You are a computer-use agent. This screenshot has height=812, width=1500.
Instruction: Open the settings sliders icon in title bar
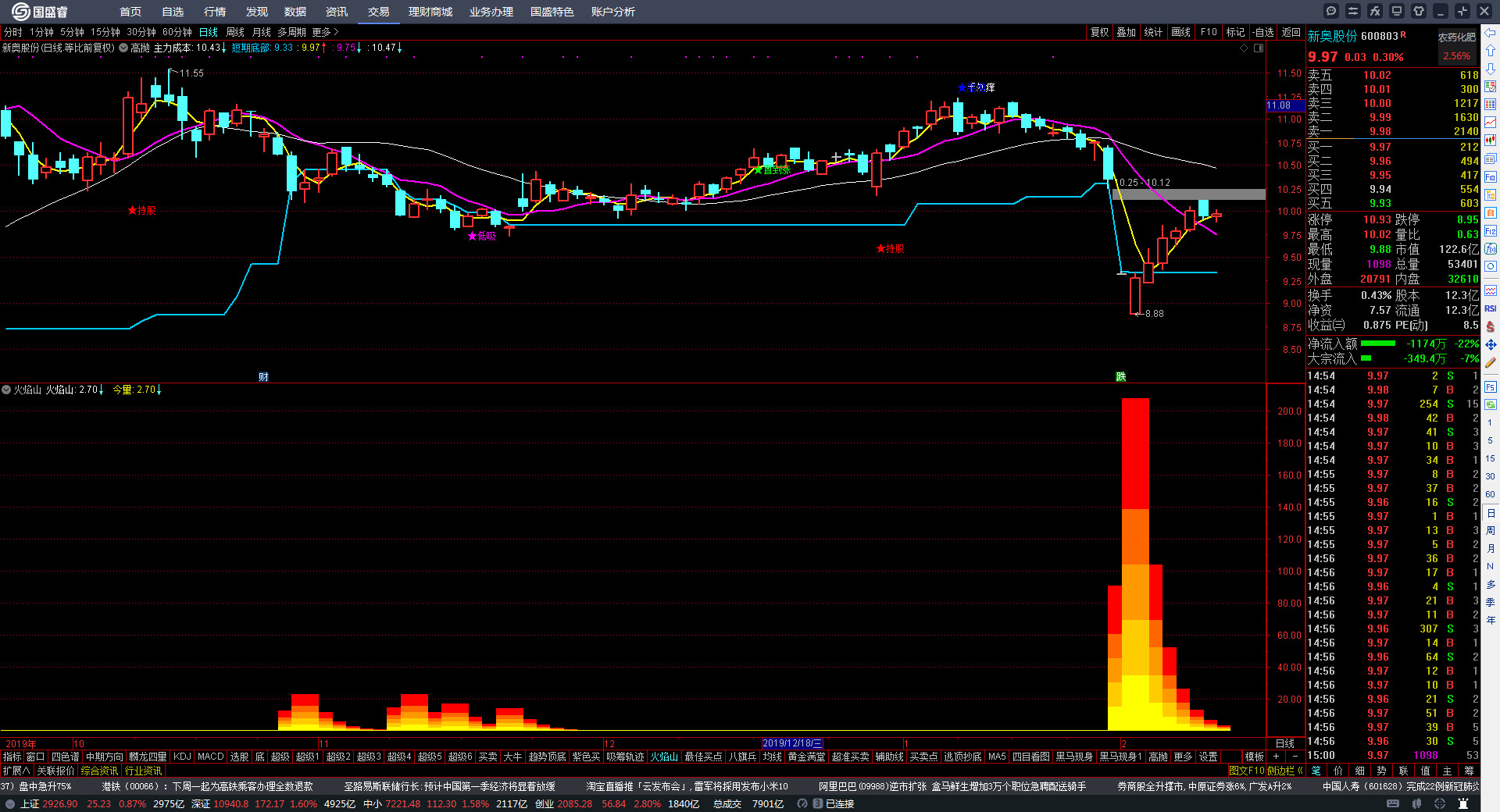click(x=1353, y=11)
